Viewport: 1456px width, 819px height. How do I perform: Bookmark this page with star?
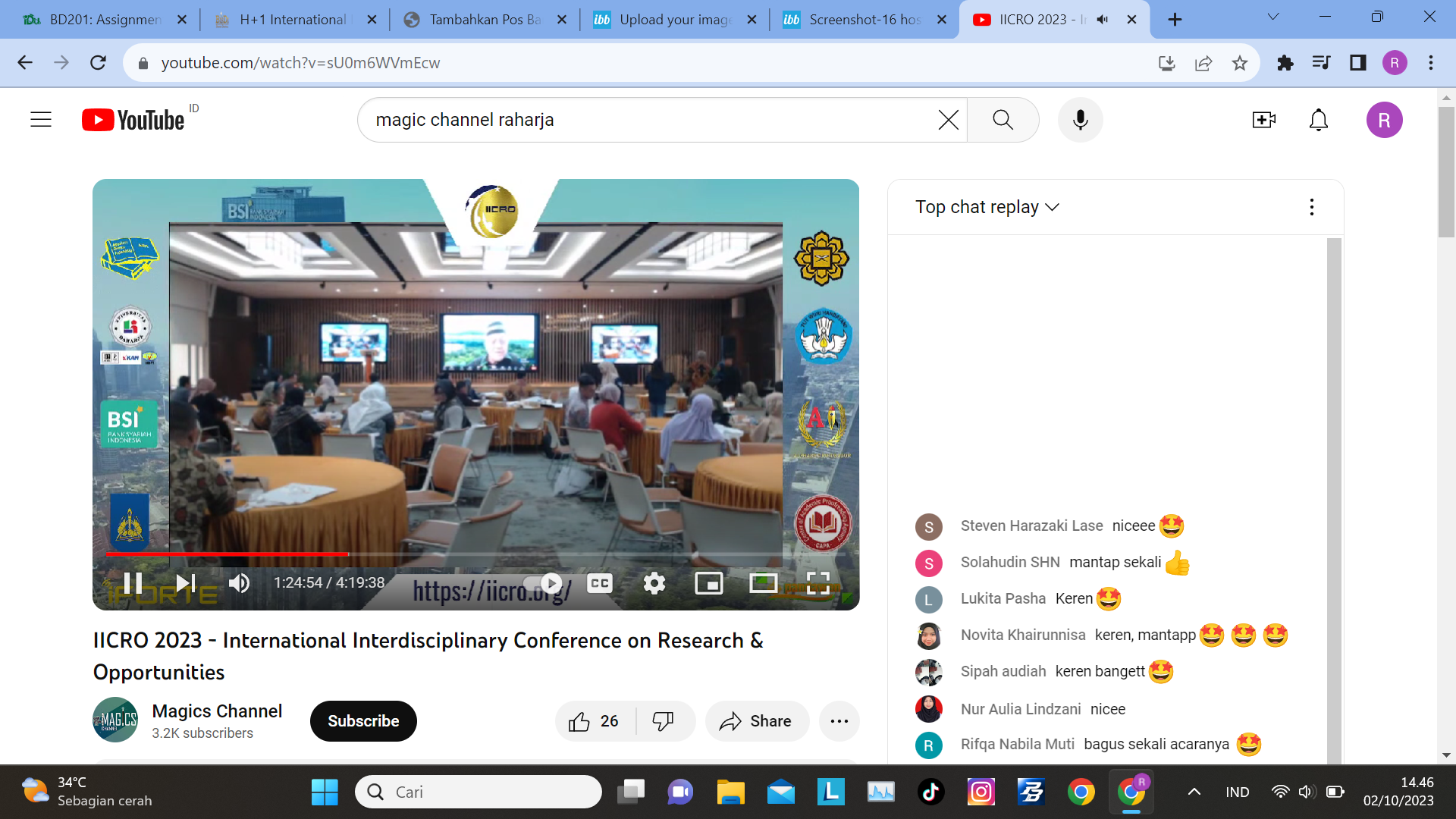click(1240, 63)
